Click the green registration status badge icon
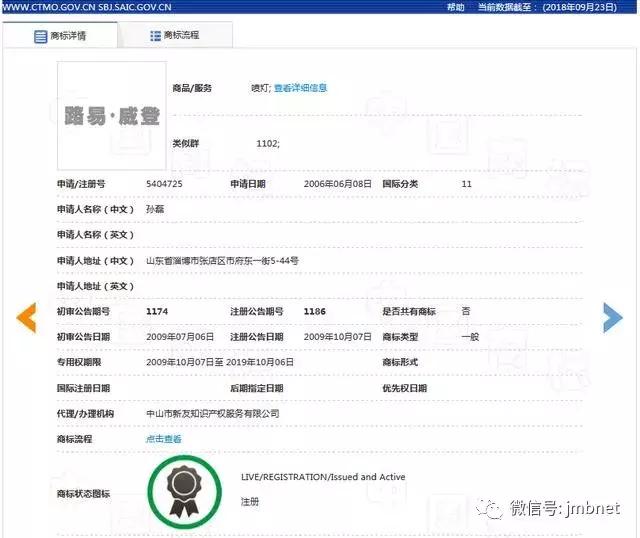 click(184, 492)
